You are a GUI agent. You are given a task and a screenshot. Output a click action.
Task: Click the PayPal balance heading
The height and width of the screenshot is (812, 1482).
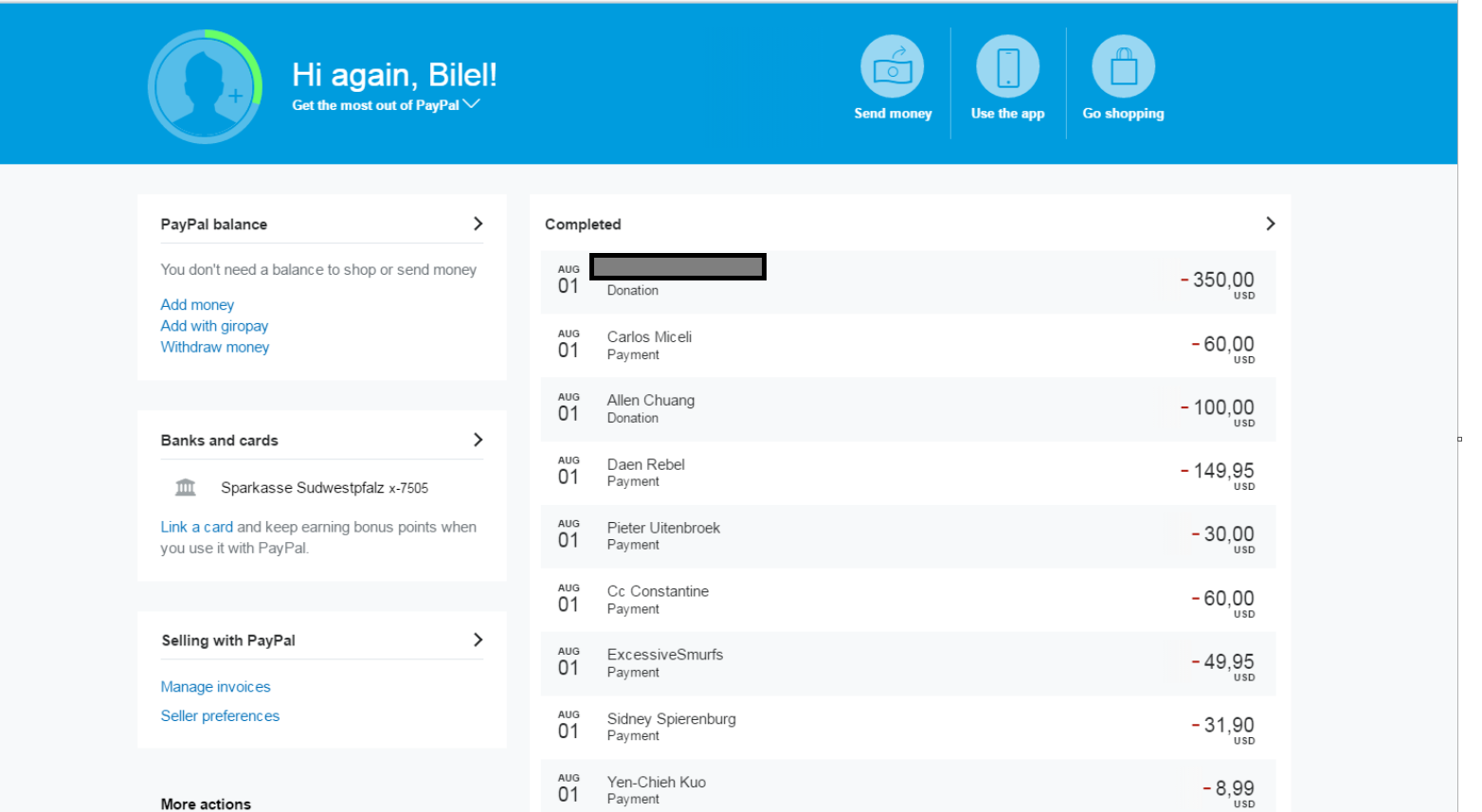[214, 225]
